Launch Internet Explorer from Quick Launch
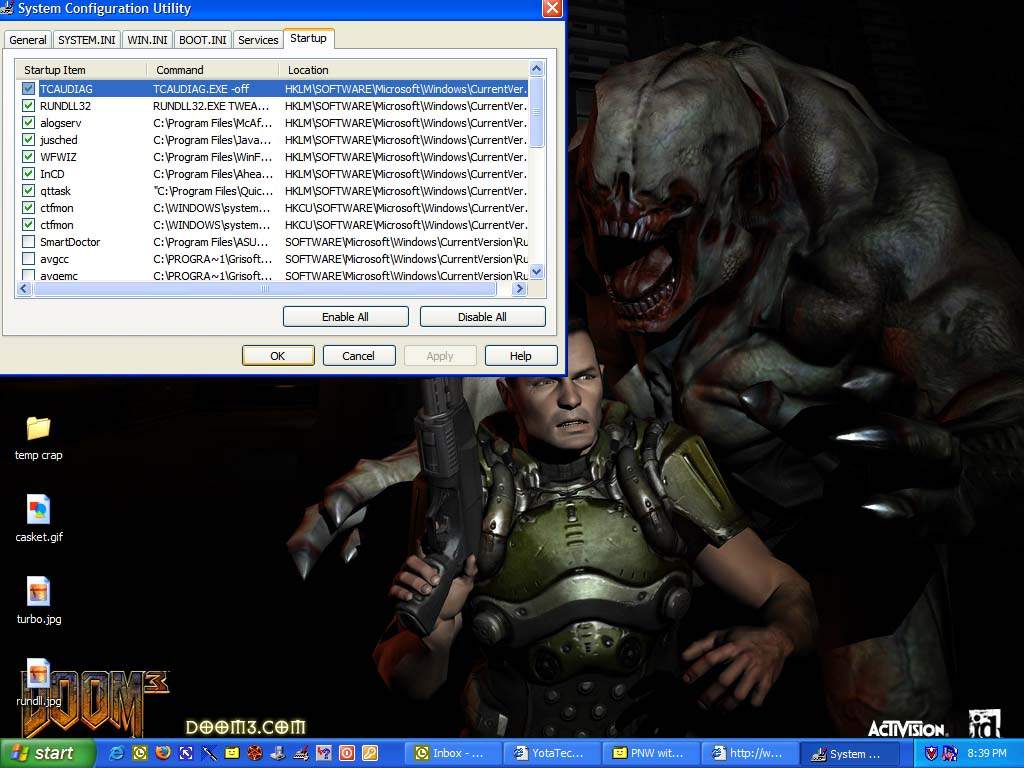This screenshot has width=1024, height=768. tap(116, 753)
